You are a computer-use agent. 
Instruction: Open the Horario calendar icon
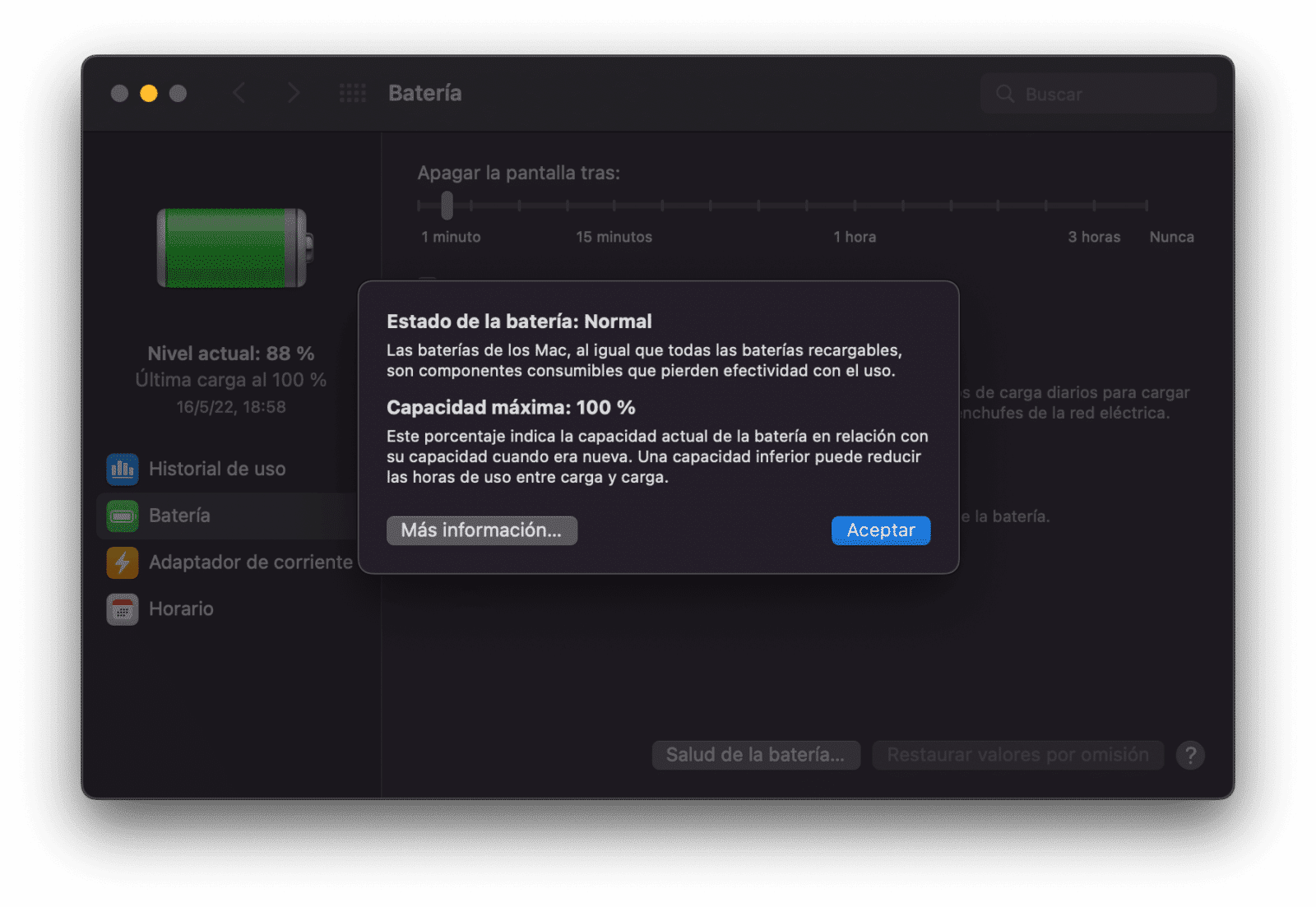(122, 609)
